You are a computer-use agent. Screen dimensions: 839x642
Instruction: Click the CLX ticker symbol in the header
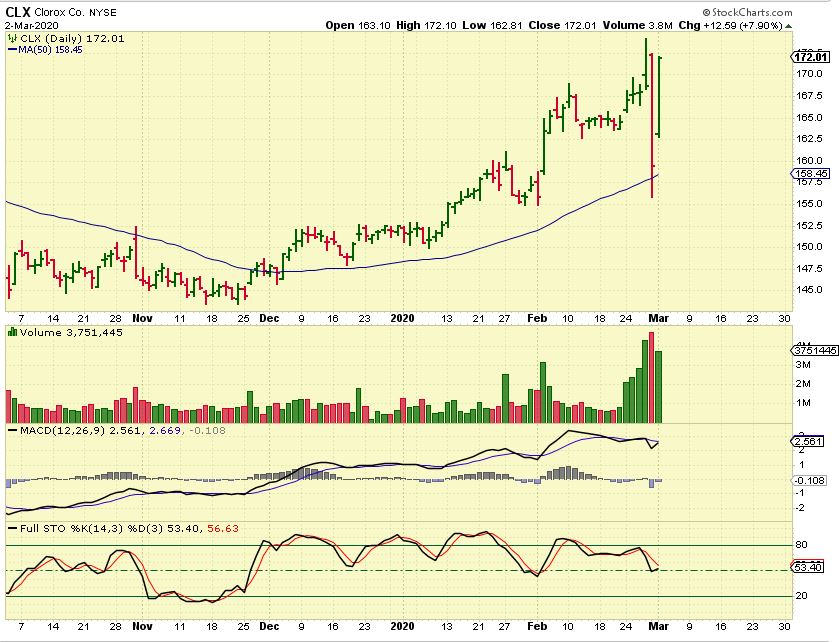coord(18,12)
